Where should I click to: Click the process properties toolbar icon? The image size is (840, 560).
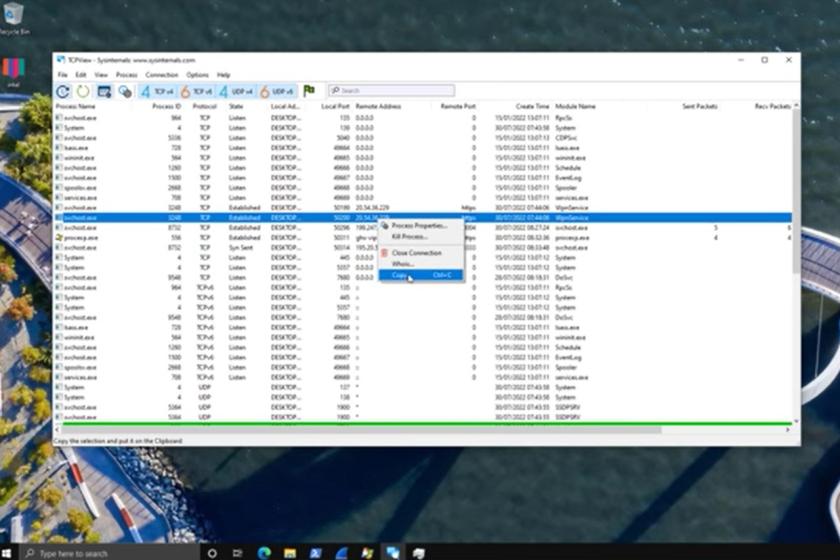pos(125,92)
